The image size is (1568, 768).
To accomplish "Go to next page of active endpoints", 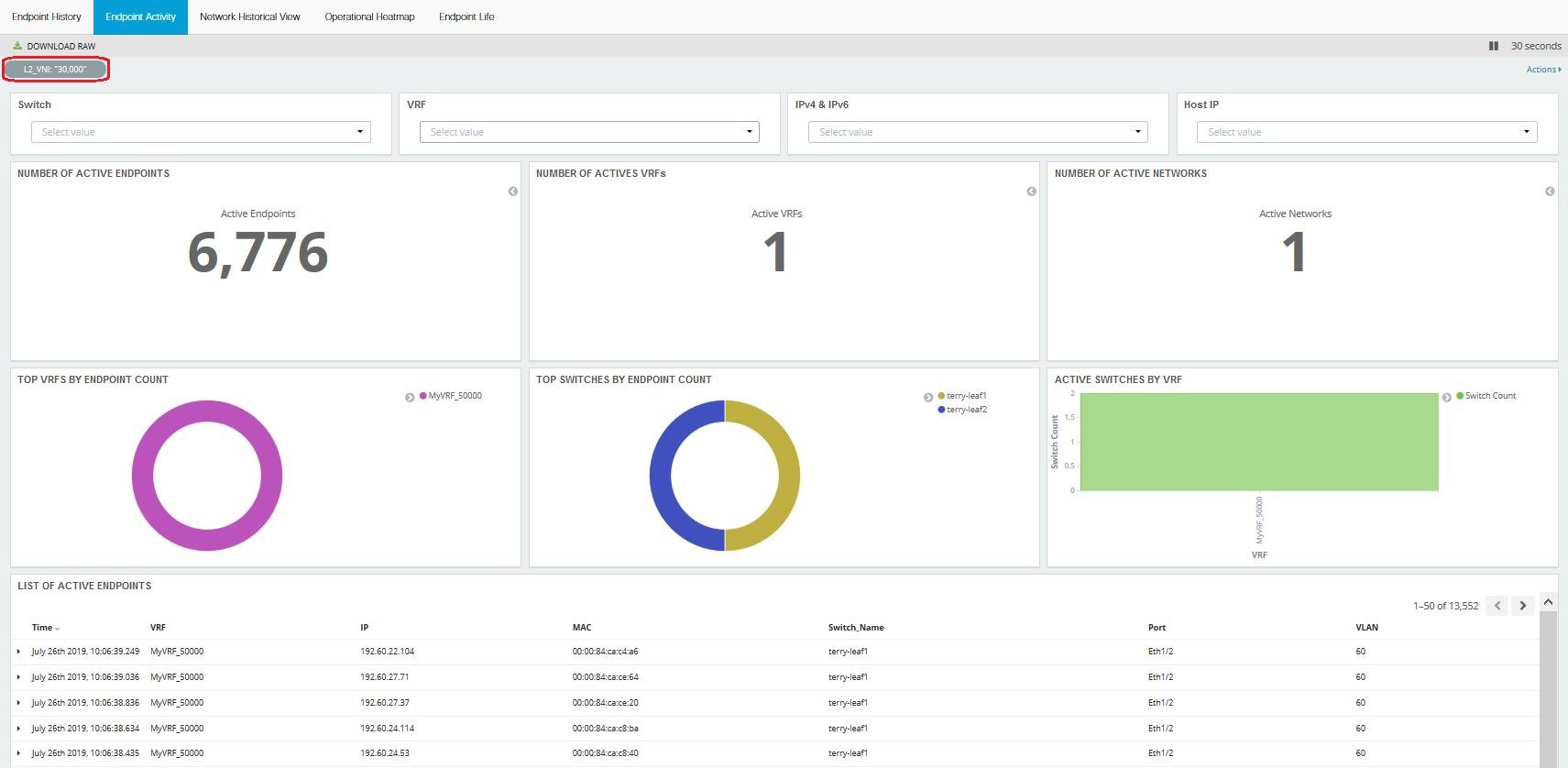I will tap(1523, 606).
